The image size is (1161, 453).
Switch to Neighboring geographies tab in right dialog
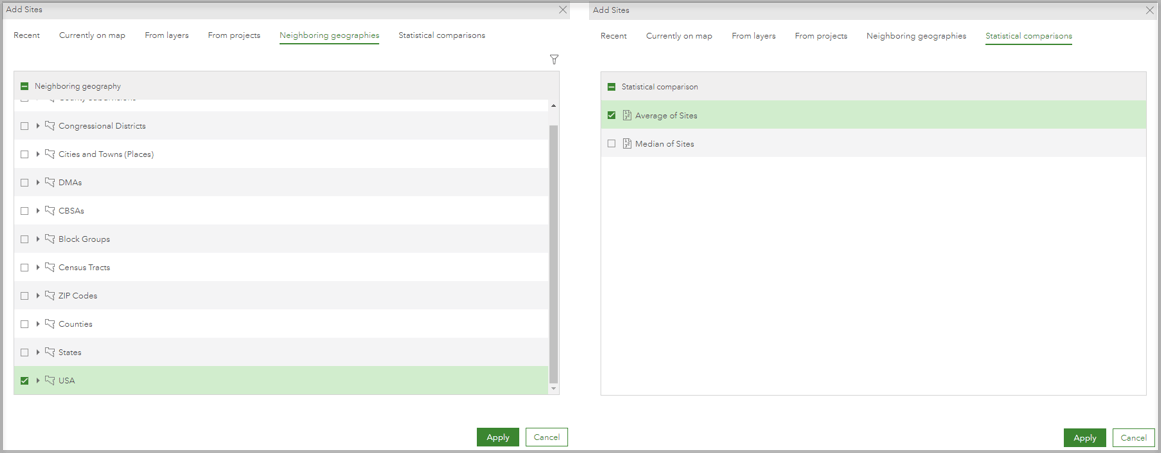click(x=917, y=36)
